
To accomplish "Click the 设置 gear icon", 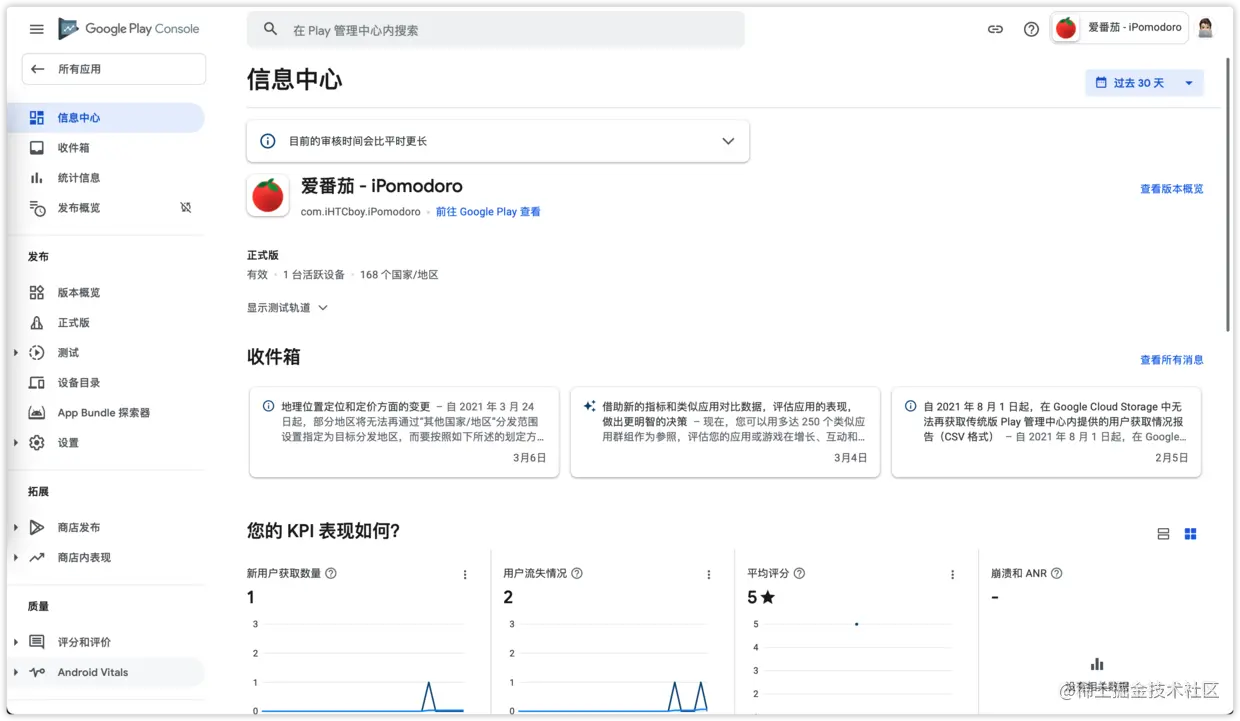I will coord(37,443).
